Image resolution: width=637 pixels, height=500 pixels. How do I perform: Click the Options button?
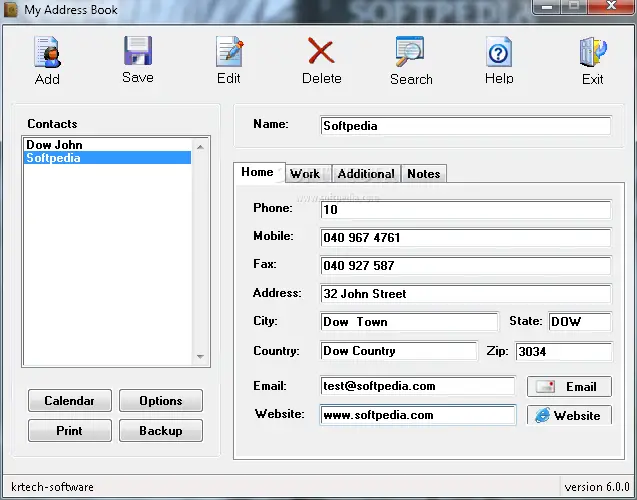(161, 400)
